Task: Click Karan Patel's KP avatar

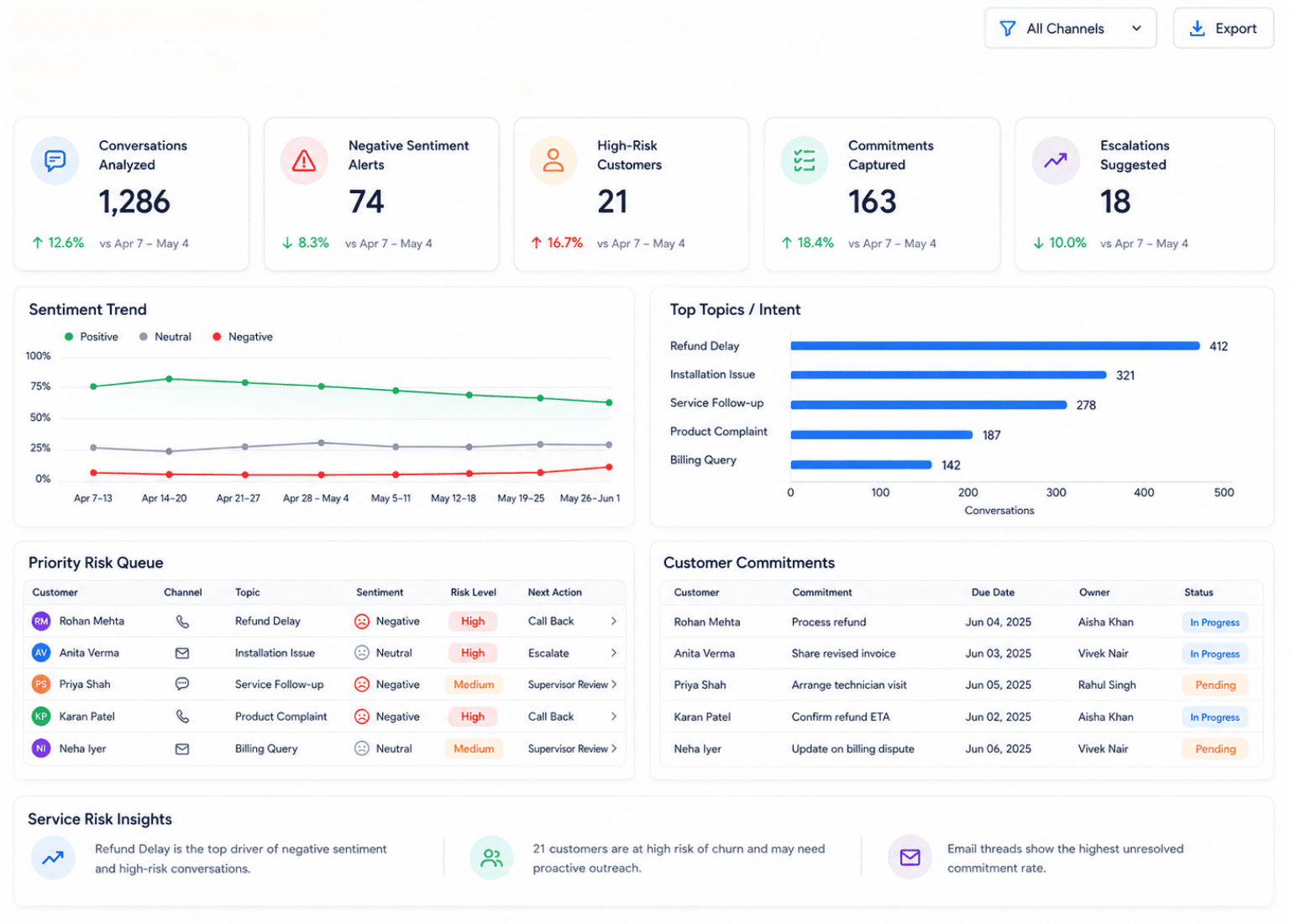Action: [x=41, y=717]
